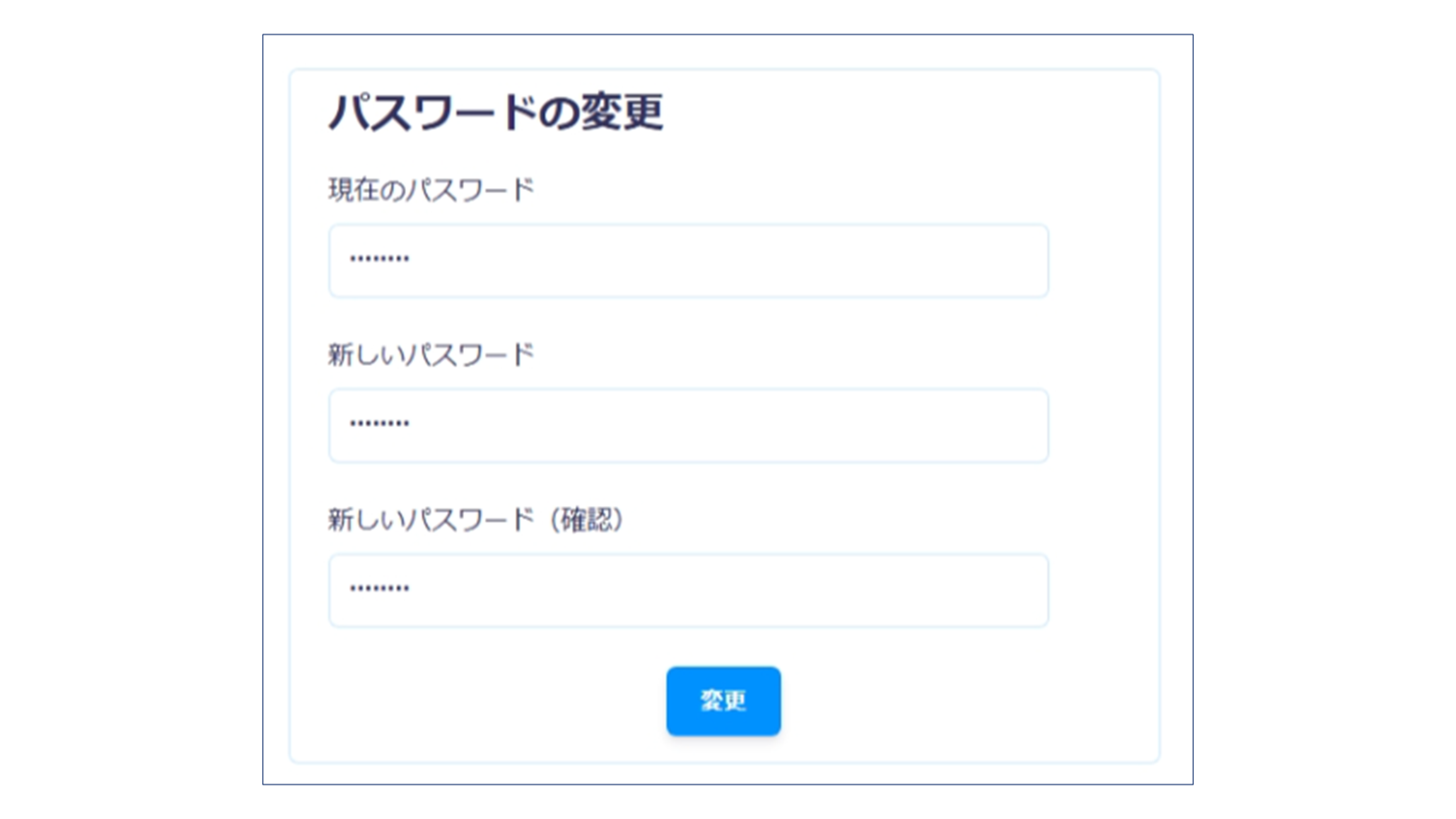Click the 変更 button to submit

click(x=723, y=701)
